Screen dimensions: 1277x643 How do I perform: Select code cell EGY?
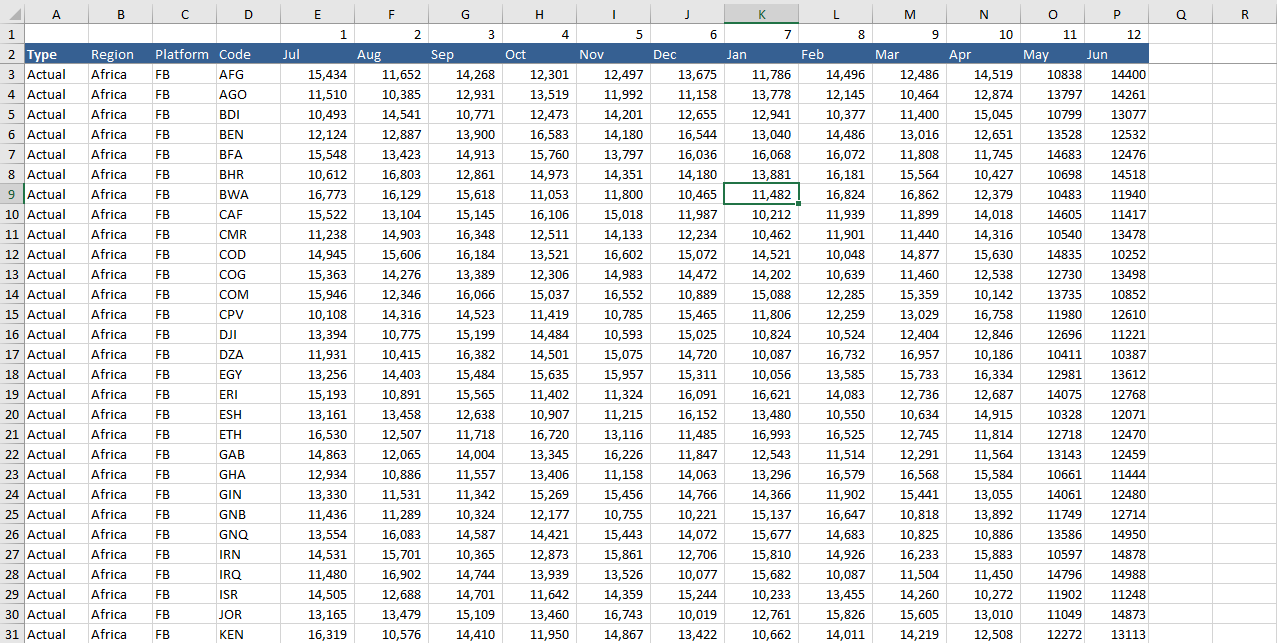click(x=248, y=374)
